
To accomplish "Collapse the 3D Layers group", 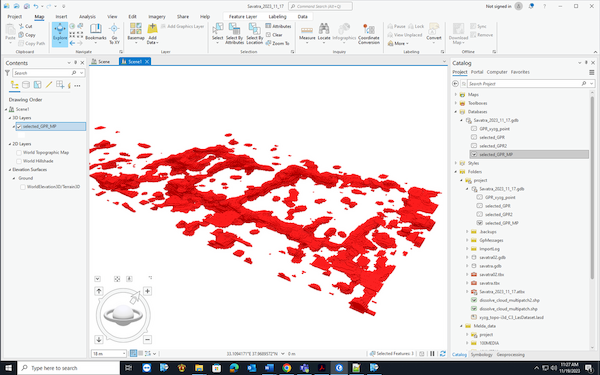I will pyautogui.click(x=10, y=118).
